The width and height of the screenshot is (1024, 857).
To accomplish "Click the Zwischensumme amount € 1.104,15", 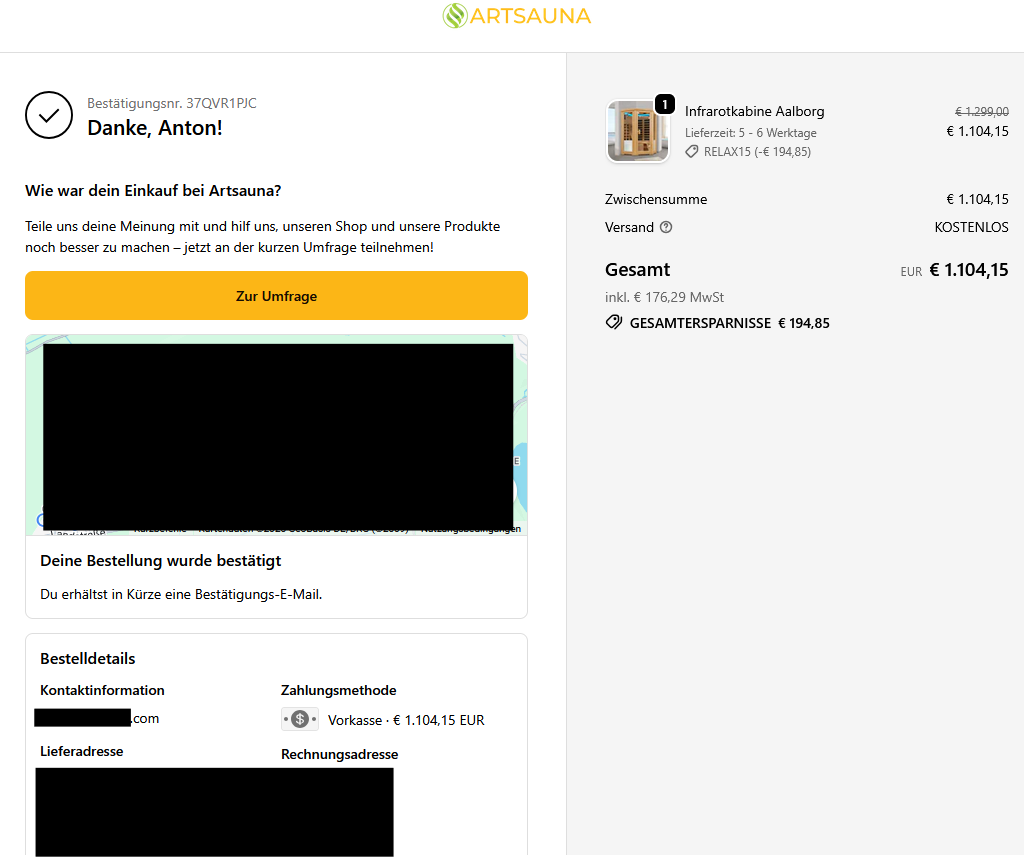I will (x=978, y=199).
